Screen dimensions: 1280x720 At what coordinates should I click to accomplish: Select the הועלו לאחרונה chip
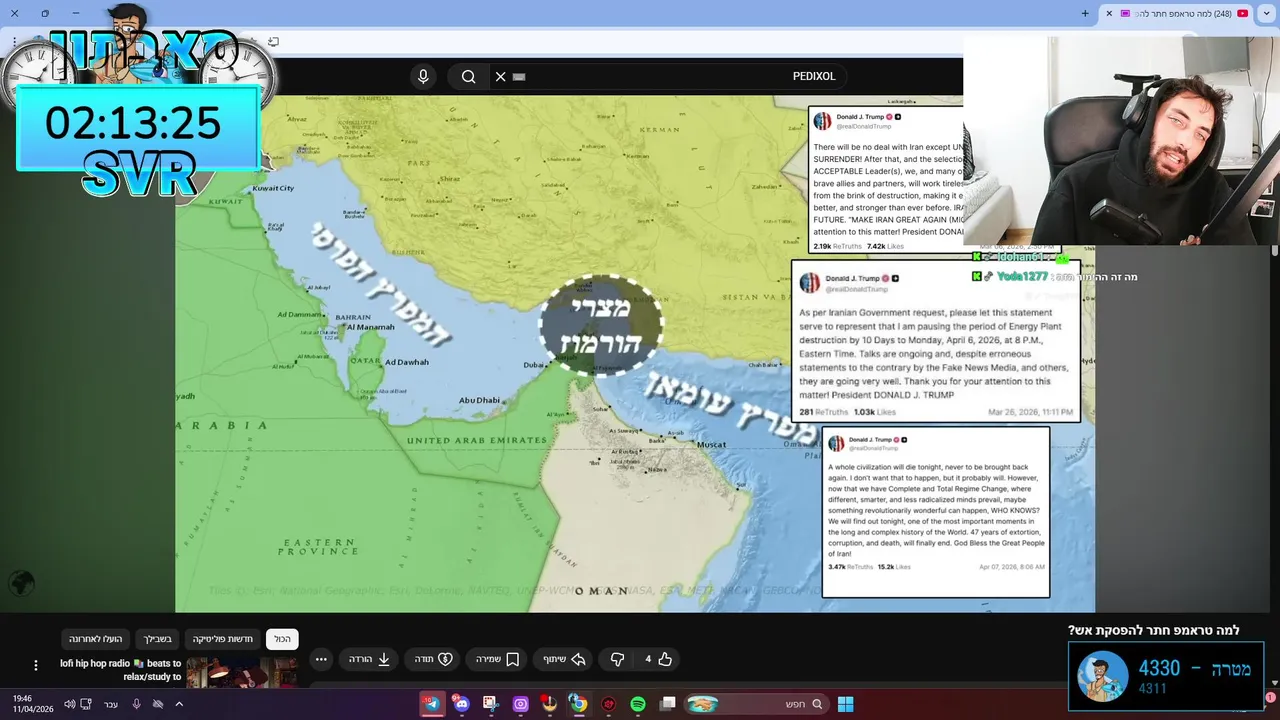click(x=96, y=639)
